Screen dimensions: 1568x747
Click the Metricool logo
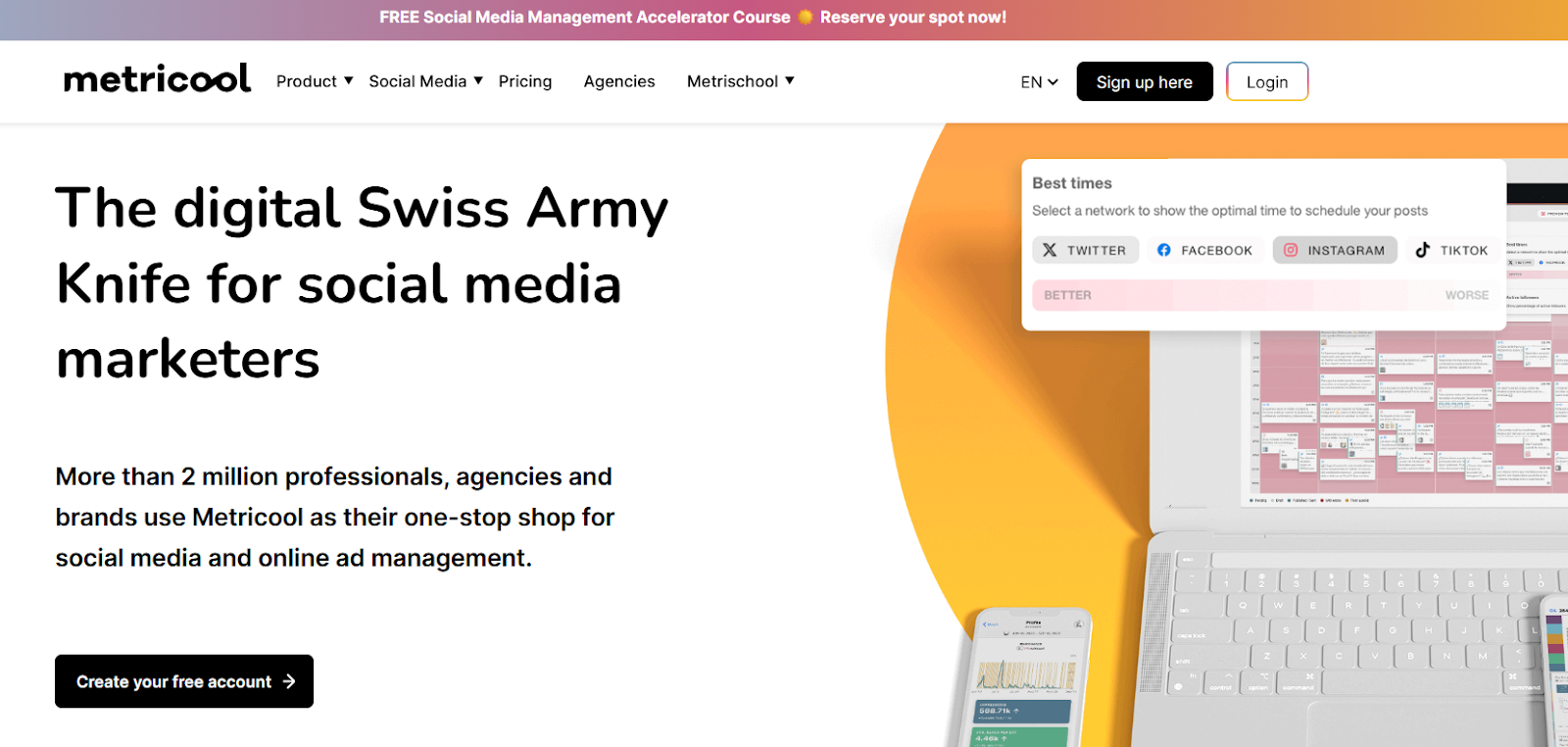(157, 79)
